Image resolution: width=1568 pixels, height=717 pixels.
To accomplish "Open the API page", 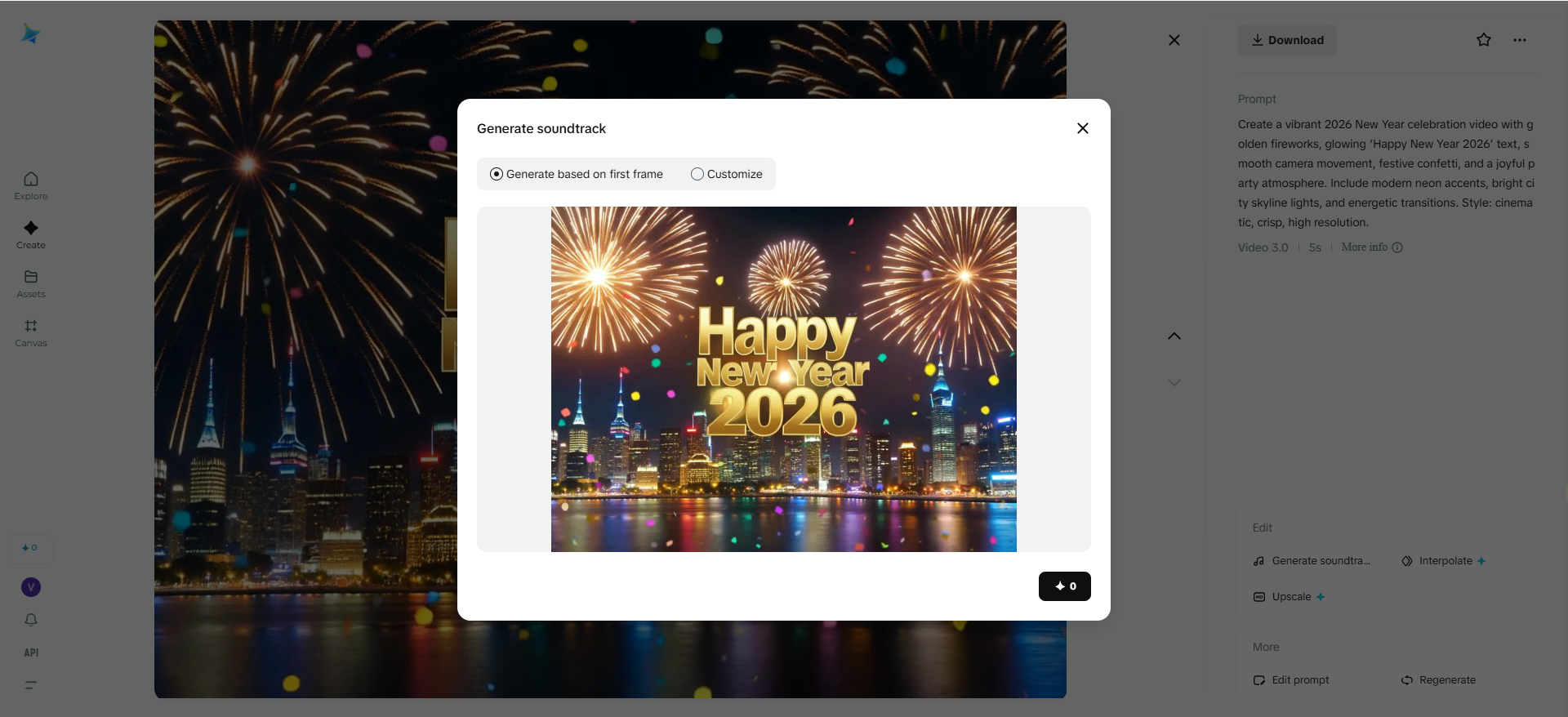I will pyautogui.click(x=31, y=652).
